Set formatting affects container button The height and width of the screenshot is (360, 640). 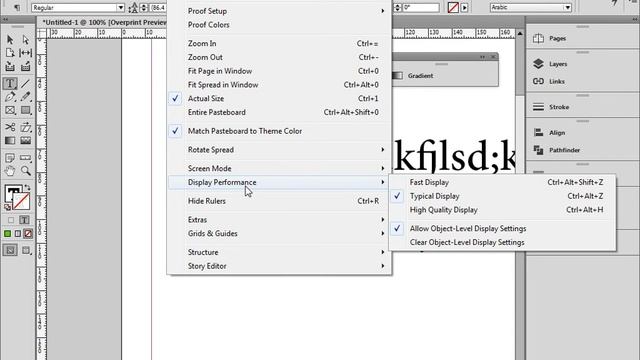click(x=11, y=220)
